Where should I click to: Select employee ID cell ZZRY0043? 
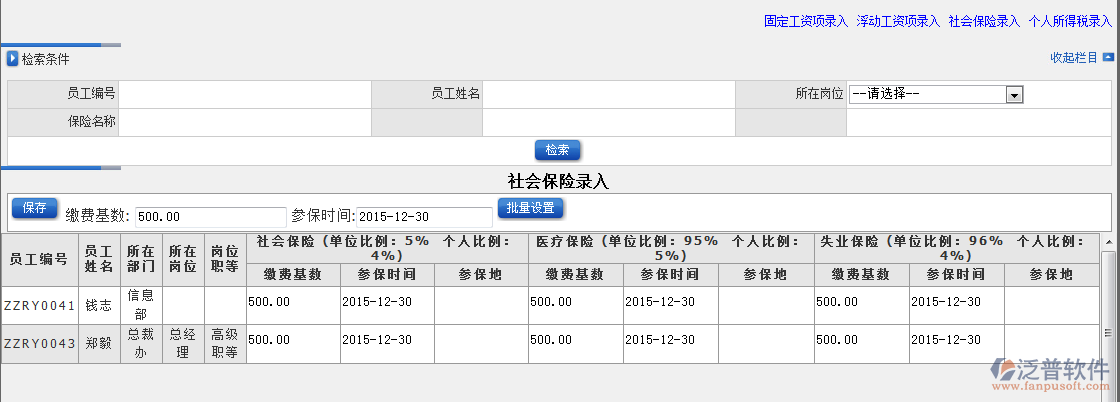[39, 344]
